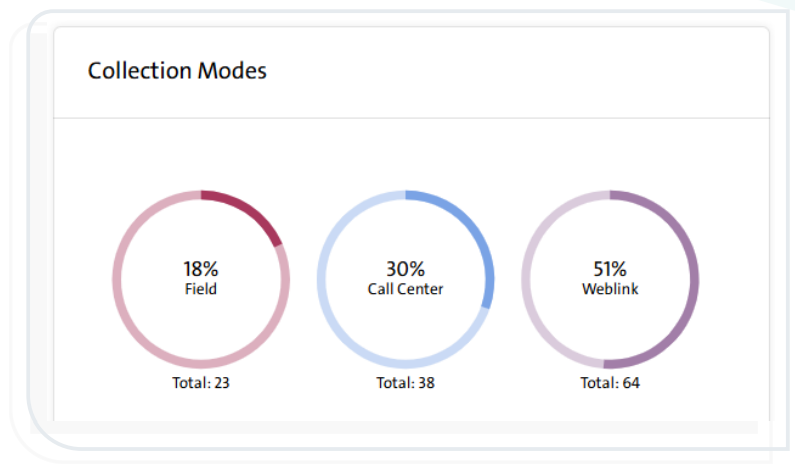Screen dimensions: 795x474
Task: Select the 30% Call Center percentage
Action: (405, 268)
